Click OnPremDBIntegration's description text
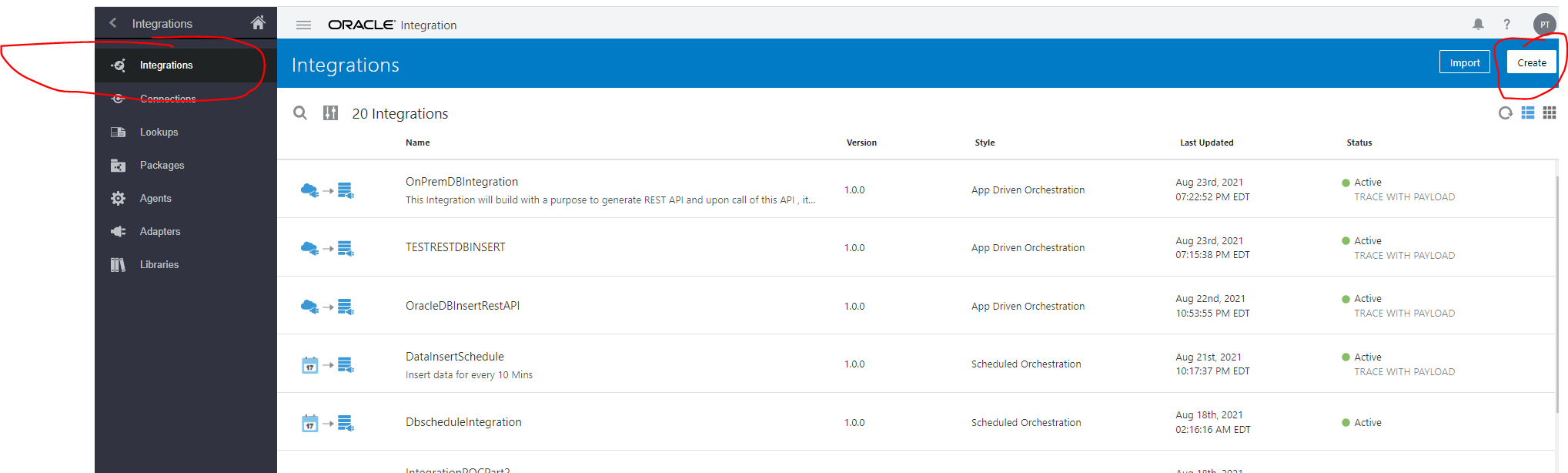This screenshot has width=1568, height=473. coord(610,200)
